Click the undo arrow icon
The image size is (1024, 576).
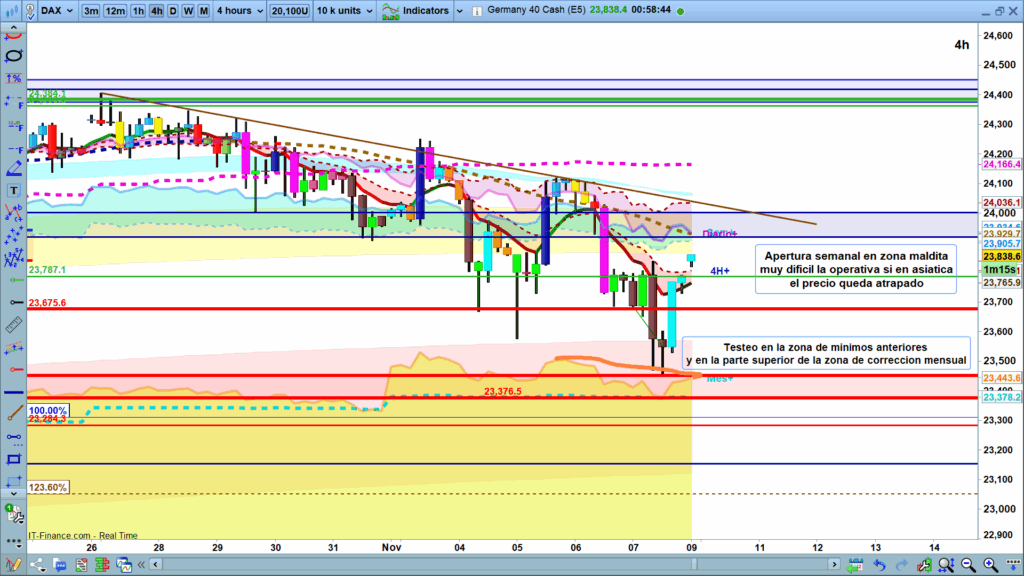pos(879,565)
